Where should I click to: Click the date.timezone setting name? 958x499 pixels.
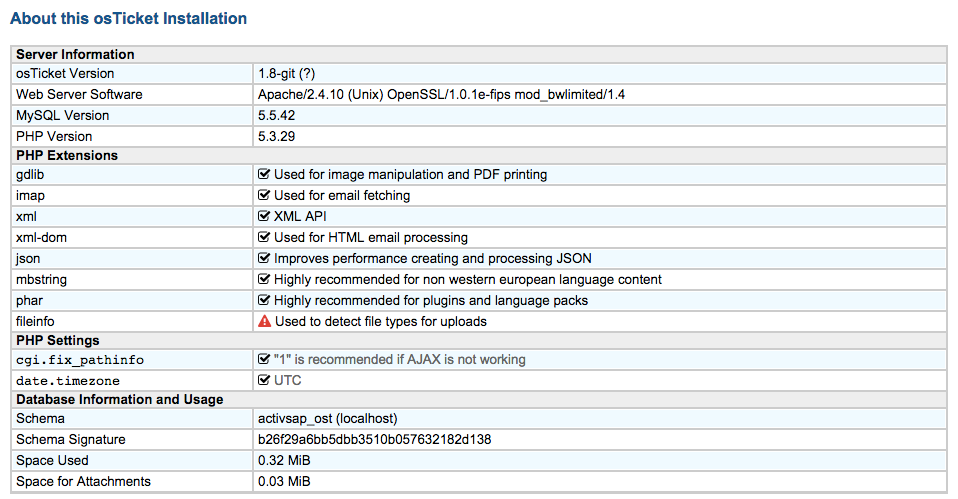click(68, 381)
